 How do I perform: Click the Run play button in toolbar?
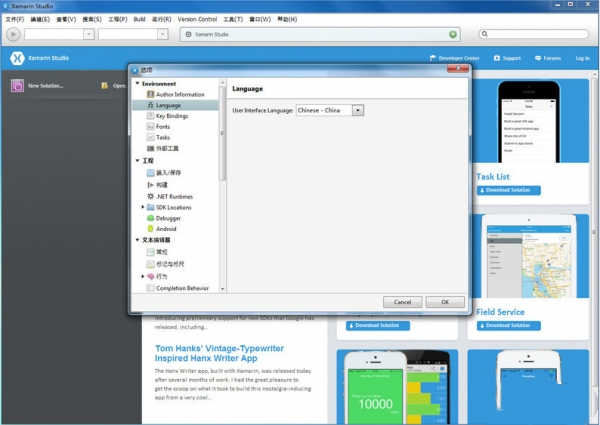point(13,34)
